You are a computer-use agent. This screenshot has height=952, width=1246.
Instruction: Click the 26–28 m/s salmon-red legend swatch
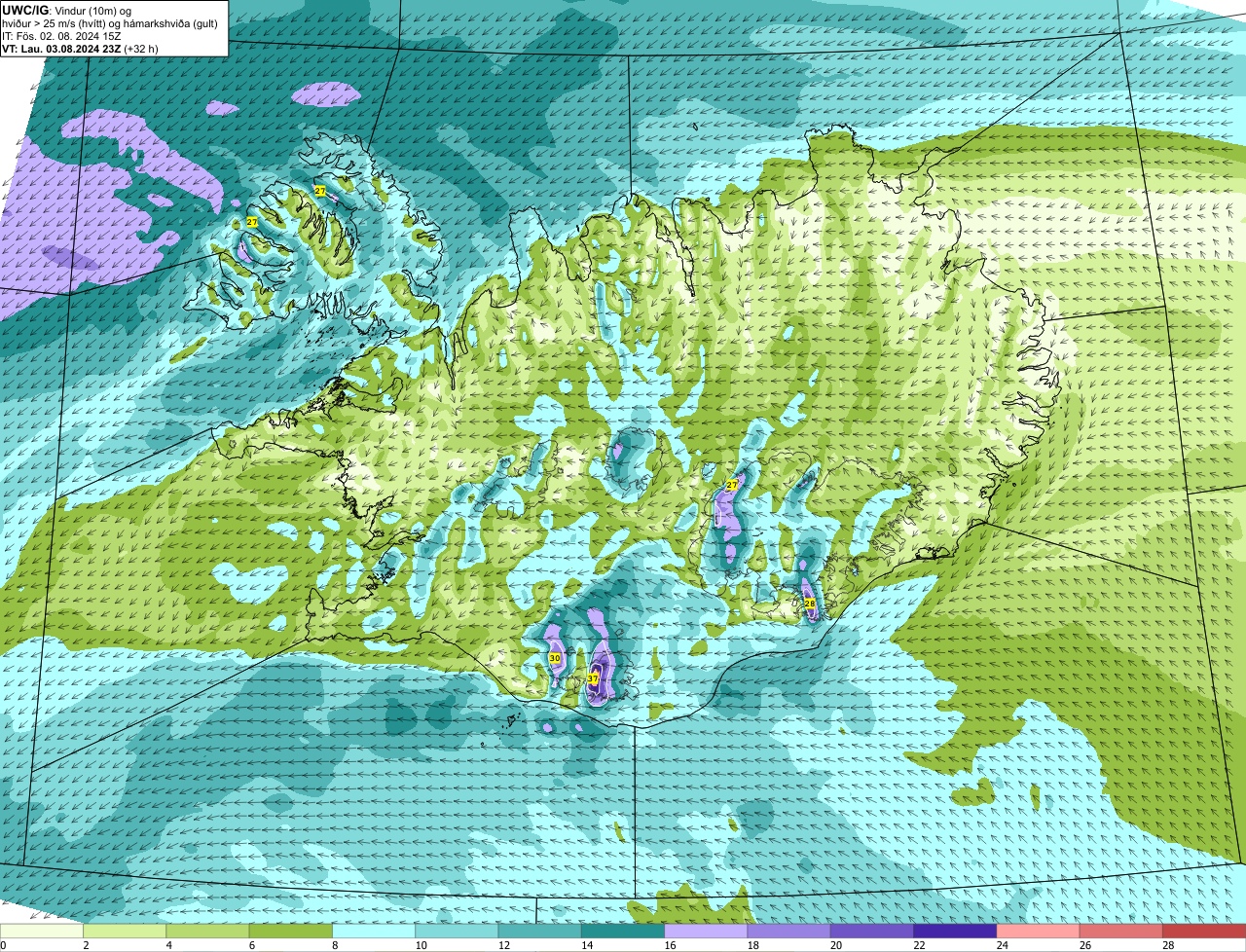click(x=1121, y=932)
